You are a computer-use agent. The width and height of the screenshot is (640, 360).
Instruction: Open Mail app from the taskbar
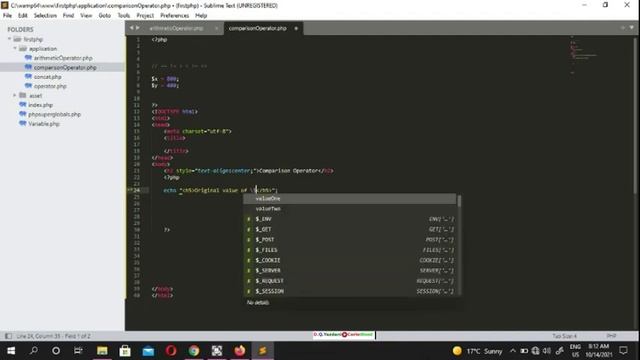[148, 351]
